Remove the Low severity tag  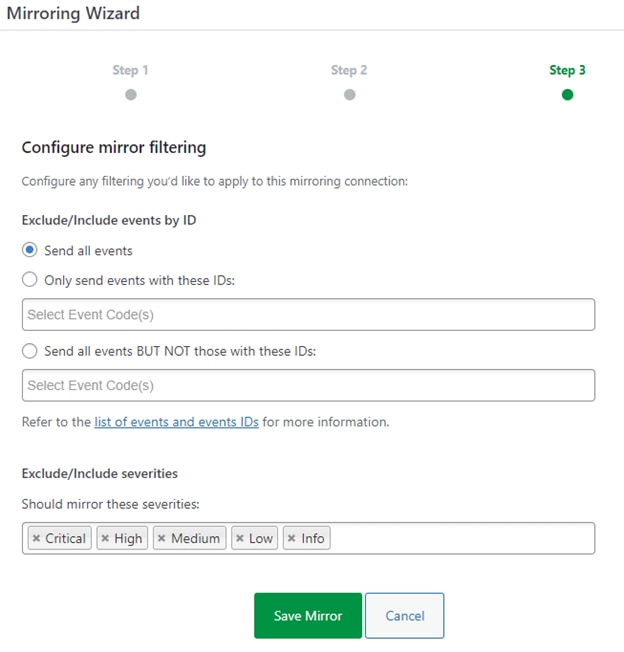tap(240, 538)
